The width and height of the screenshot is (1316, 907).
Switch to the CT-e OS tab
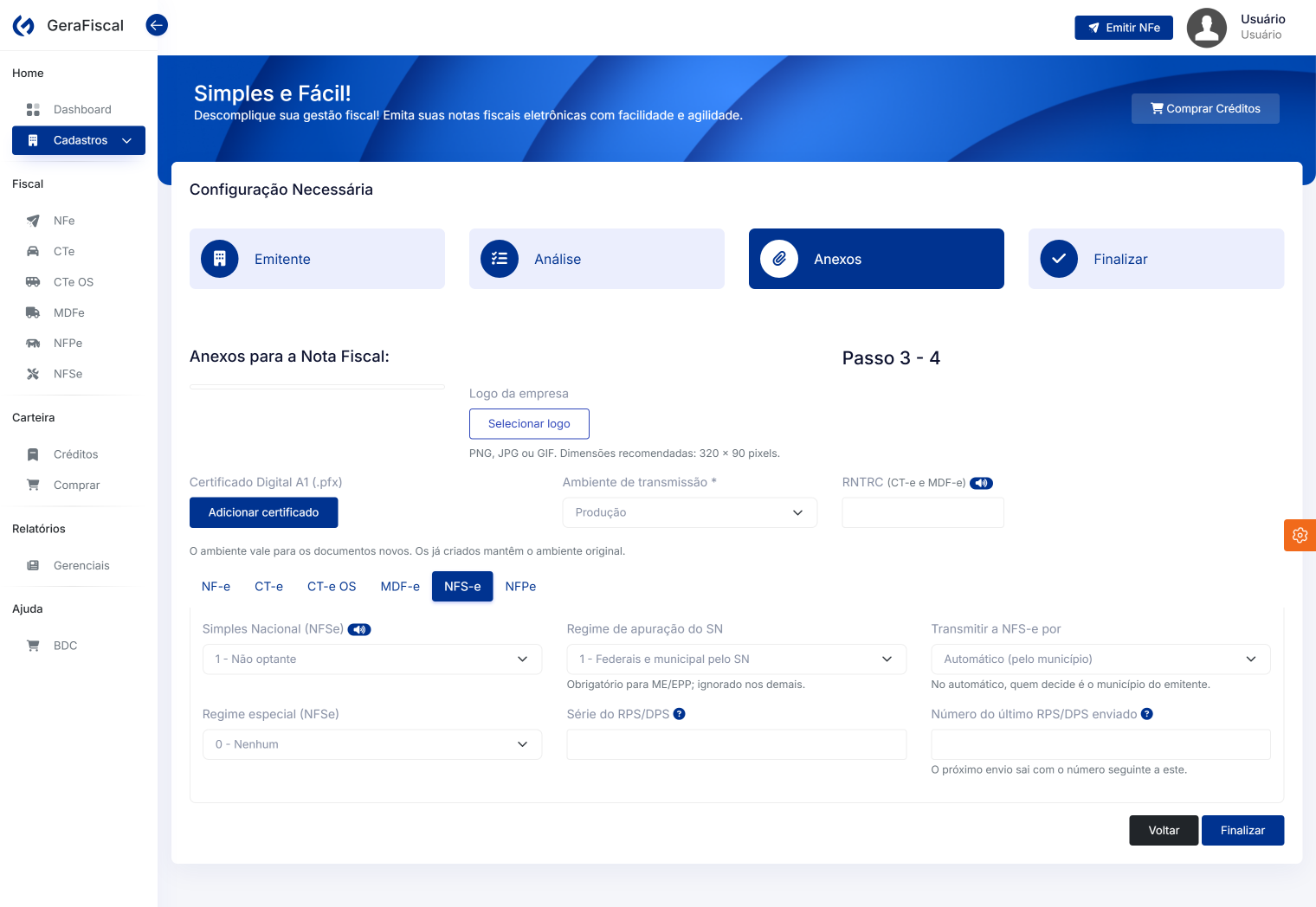(x=332, y=586)
